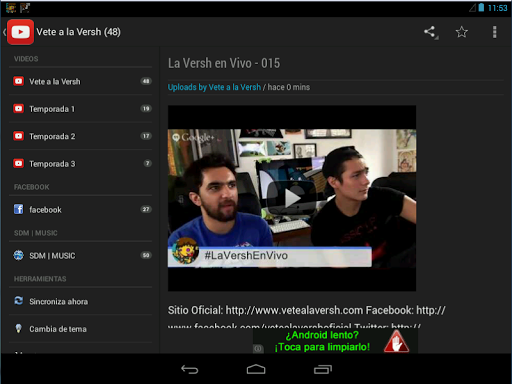Image resolution: width=512 pixels, height=384 pixels.
Task: Tap the Cambia de tema lightbulb icon
Action: pyautogui.click(x=18, y=328)
